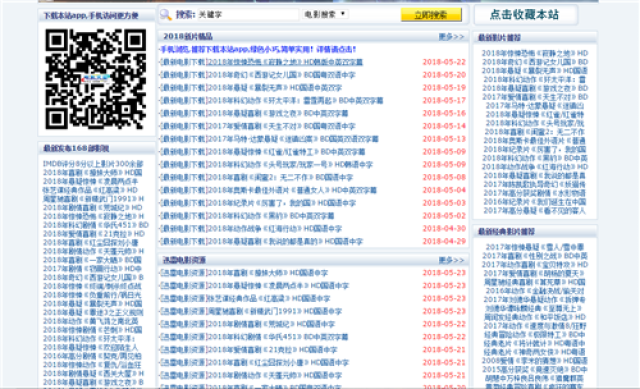Open 《红海行动》 entry dated 2018-04-30

click(274, 229)
